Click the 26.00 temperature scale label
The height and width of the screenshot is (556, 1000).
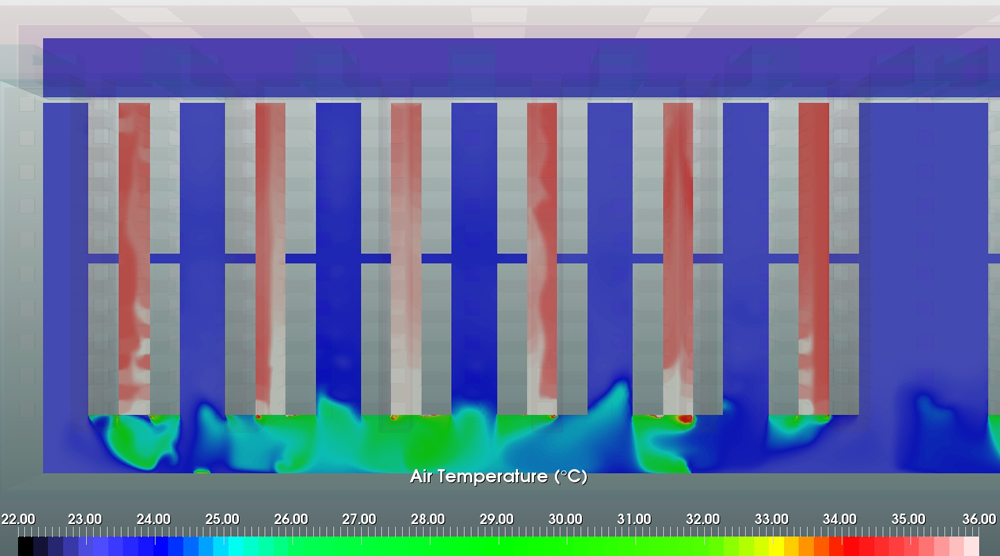point(290,519)
